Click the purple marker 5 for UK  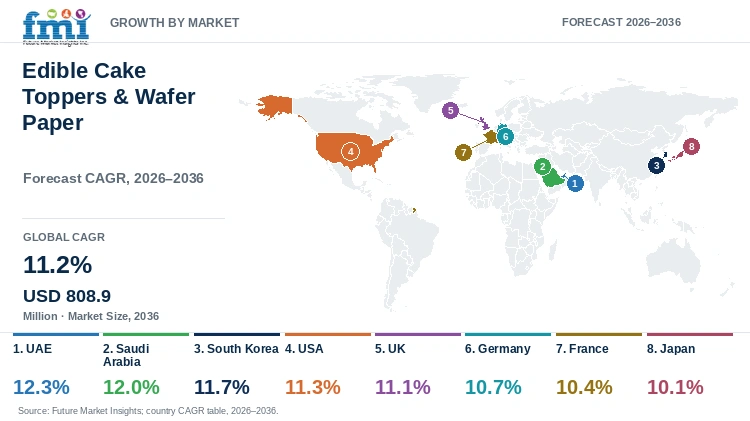click(x=450, y=111)
